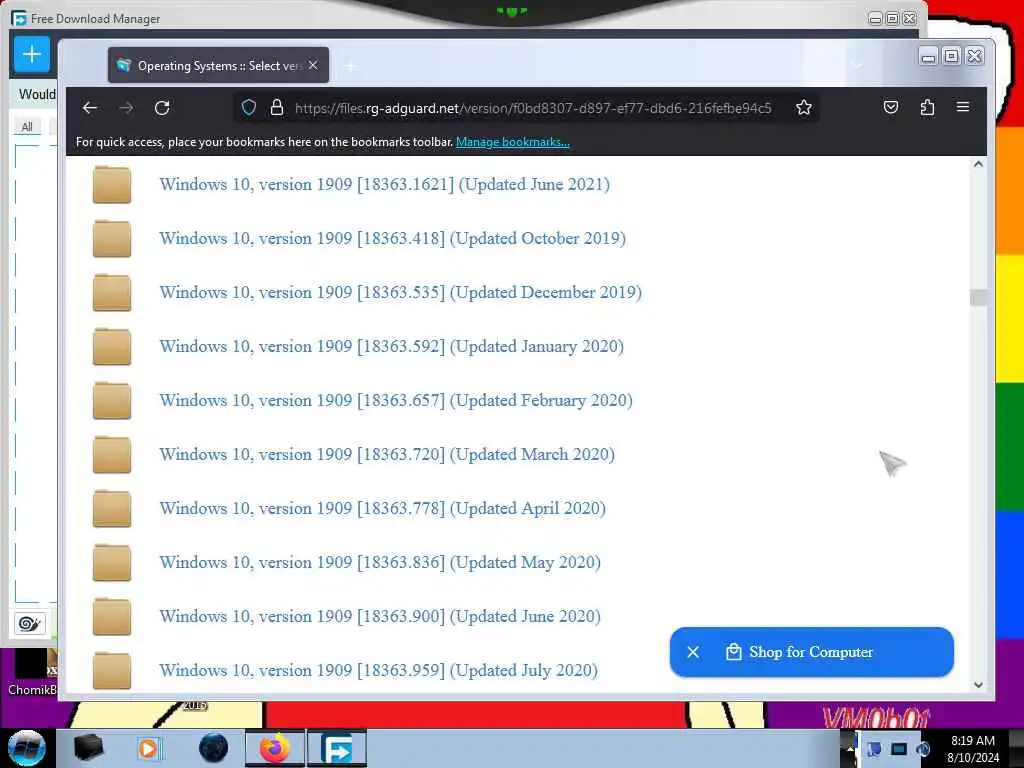This screenshot has width=1024, height=768.
Task: Open the Windows Start orb
Action: (26, 748)
